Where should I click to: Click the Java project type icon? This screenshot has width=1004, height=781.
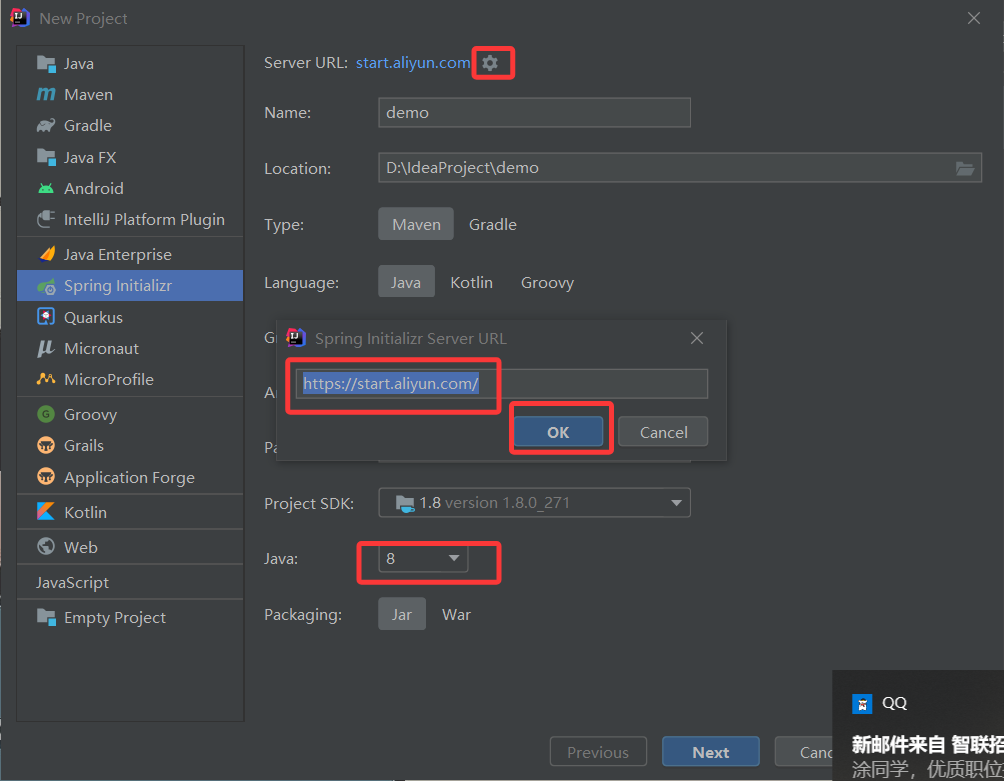coord(46,63)
